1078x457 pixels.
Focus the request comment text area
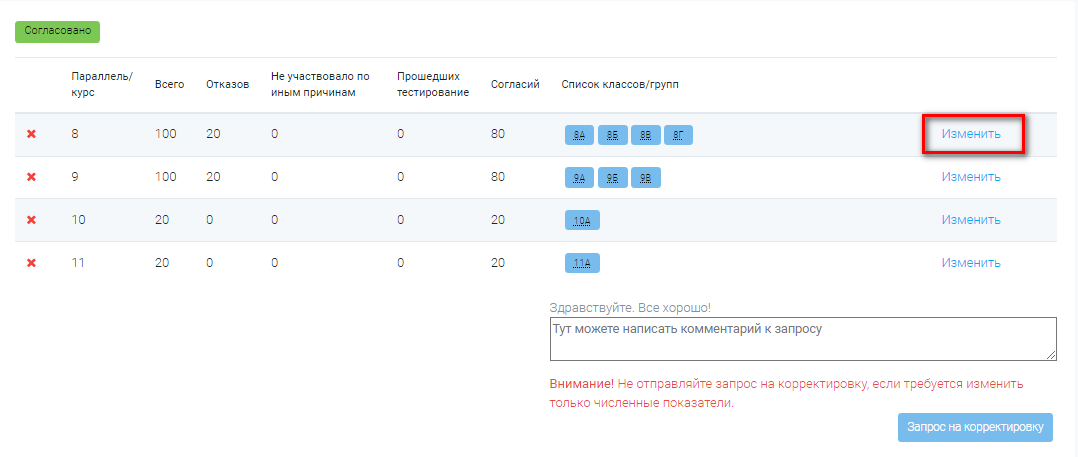pyautogui.click(x=803, y=339)
